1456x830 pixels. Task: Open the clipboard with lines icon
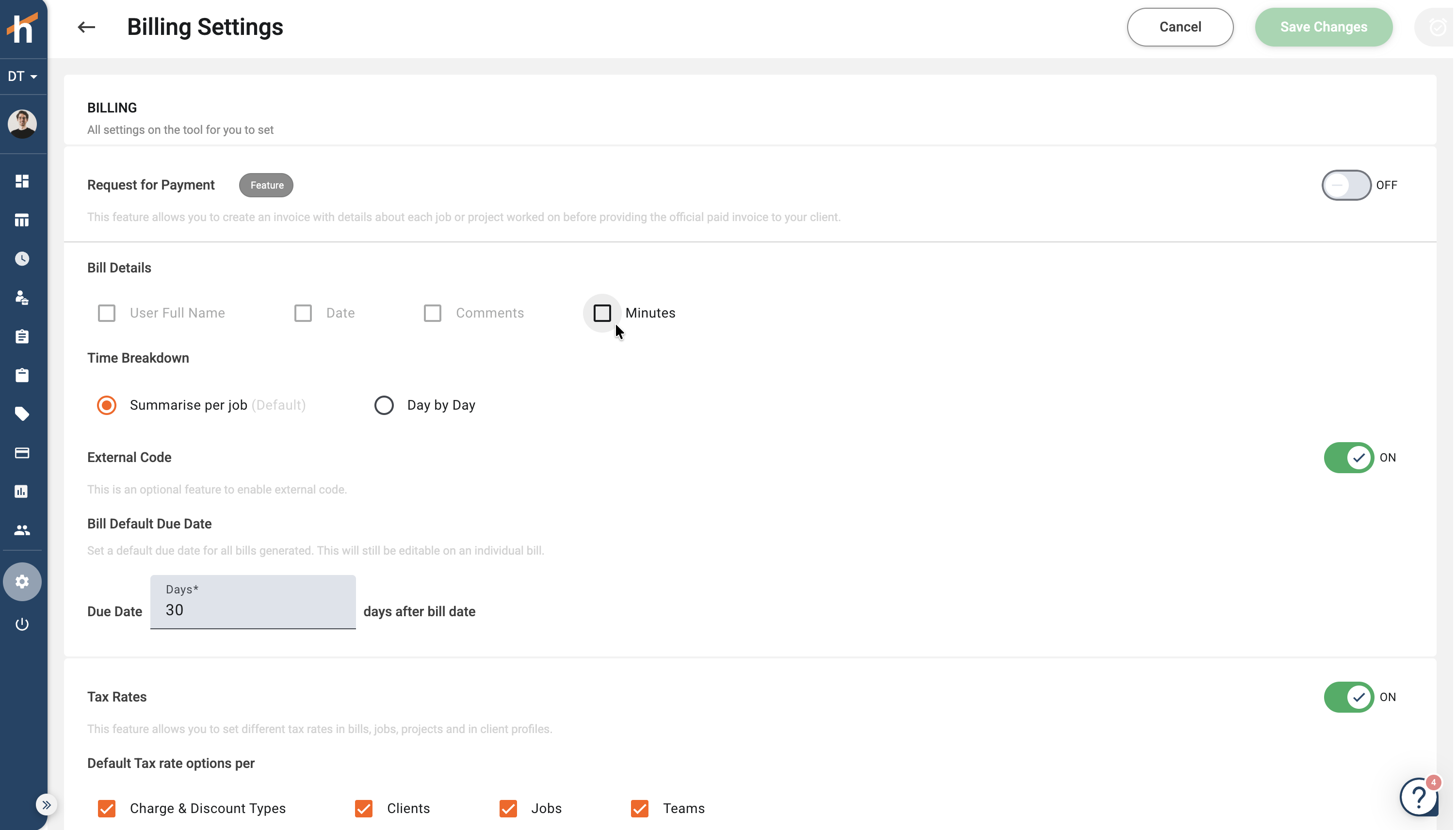pyautogui.click(x=22, y=336)
